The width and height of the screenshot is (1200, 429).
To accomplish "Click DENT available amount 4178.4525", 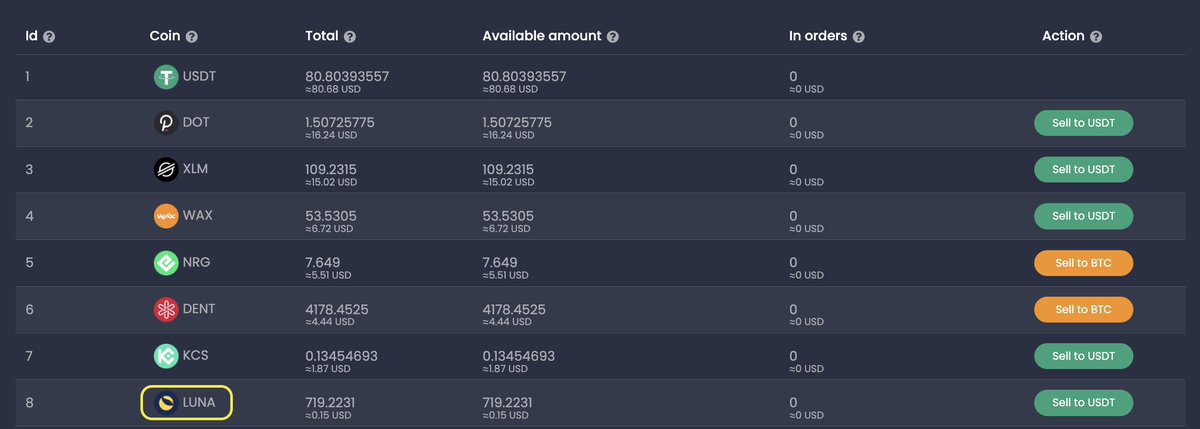I will pyautogui.click(x=514, y=309).
